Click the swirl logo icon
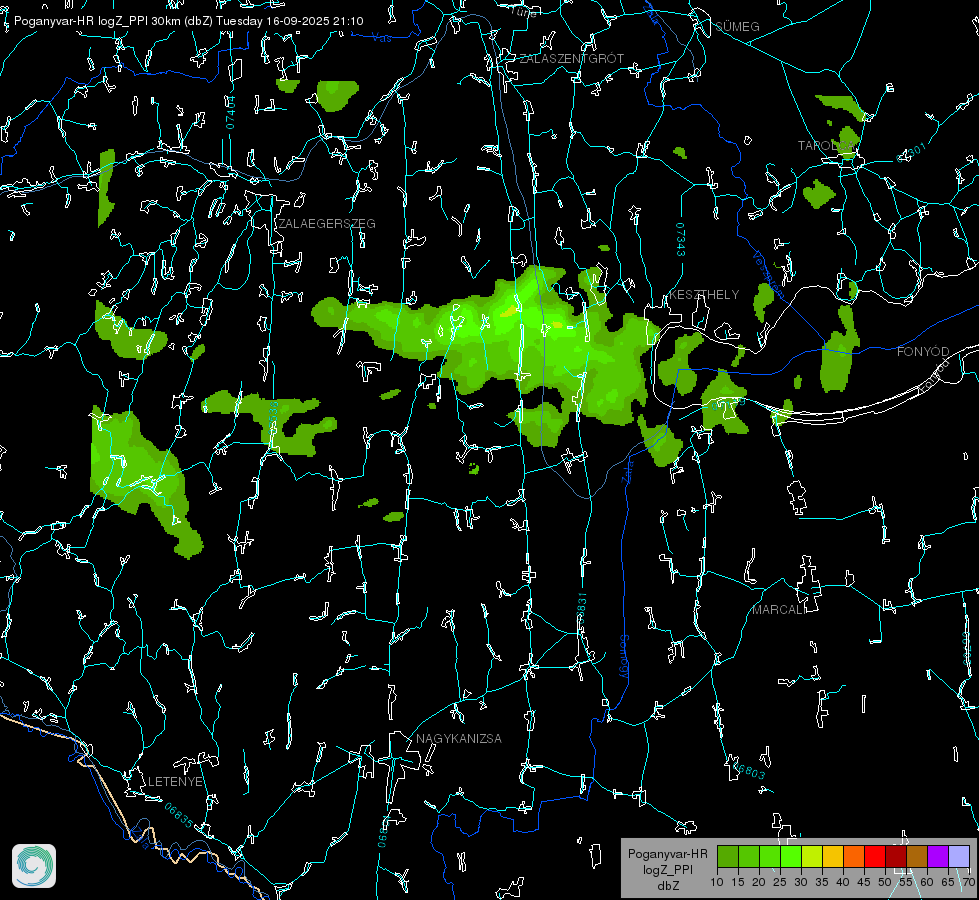 34,866
